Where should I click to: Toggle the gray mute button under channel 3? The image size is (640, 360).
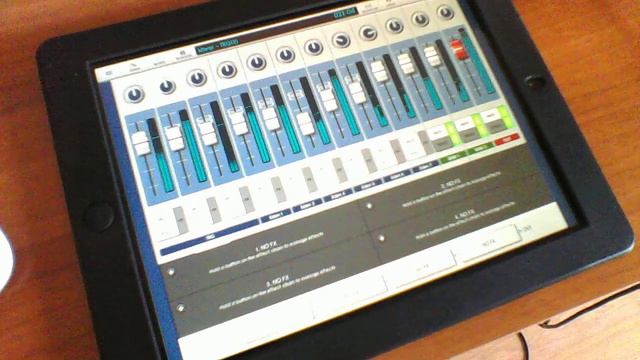(246, 199)
